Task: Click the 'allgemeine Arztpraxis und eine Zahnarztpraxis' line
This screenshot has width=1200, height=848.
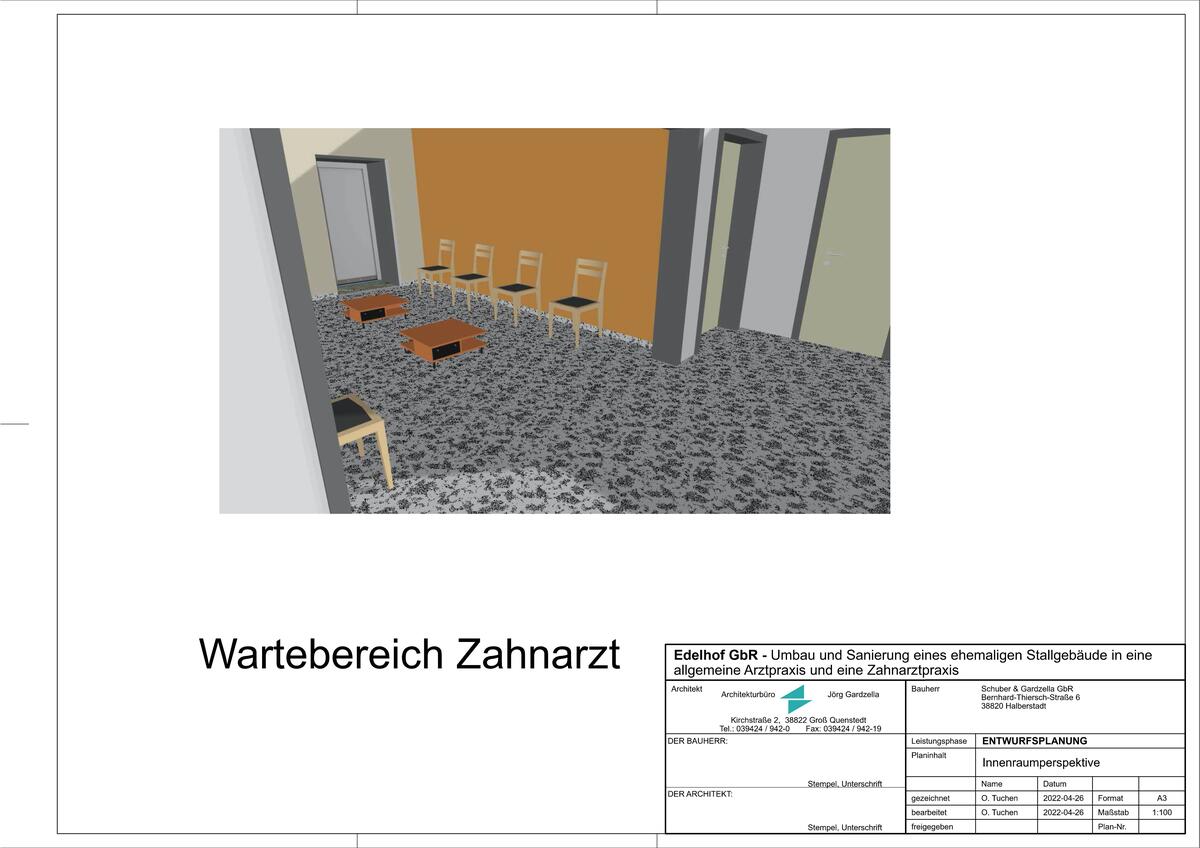Action: [816, 670]
